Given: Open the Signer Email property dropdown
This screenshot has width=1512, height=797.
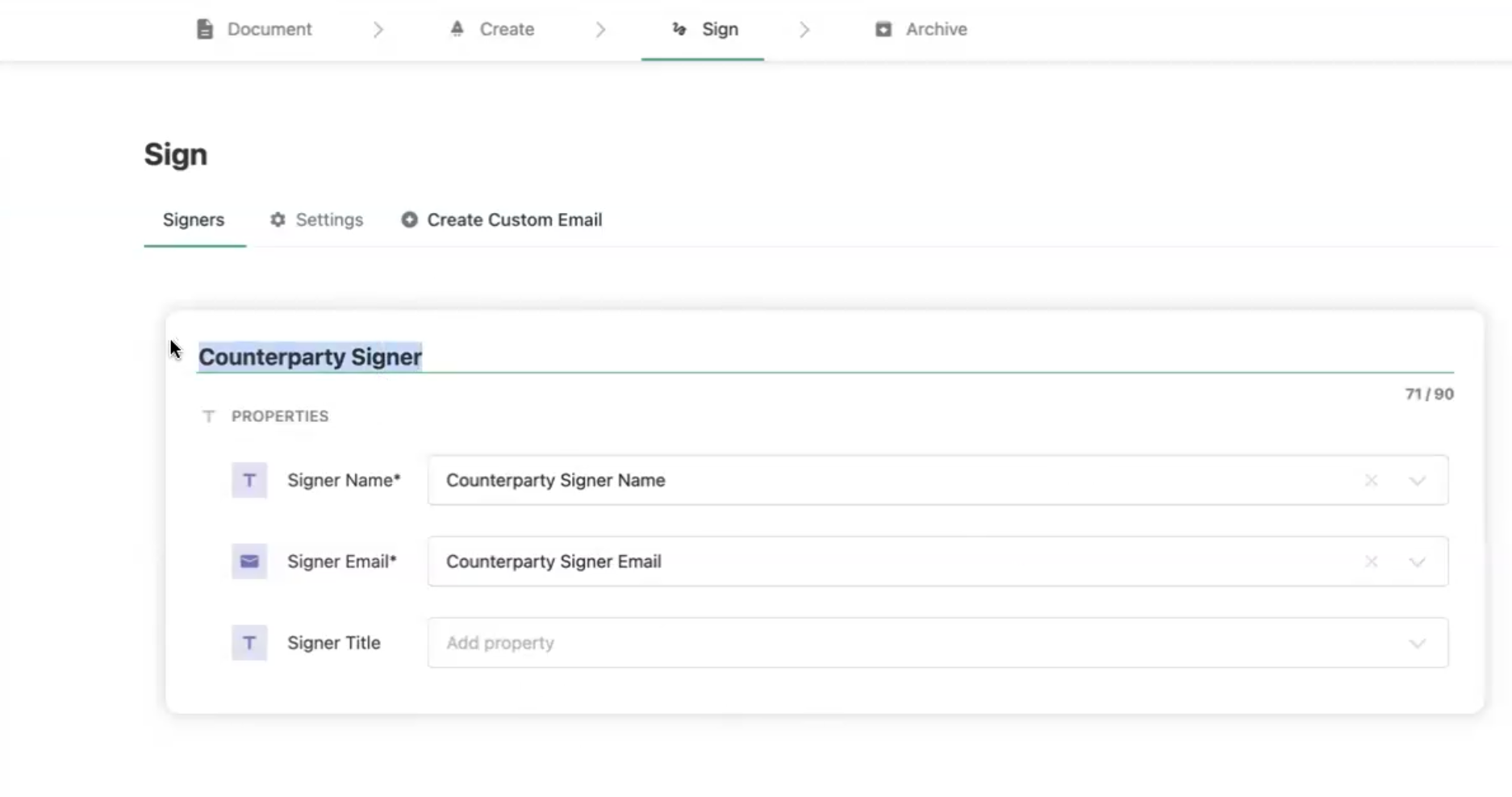Looking at the screenshot, I should click(938, 561).
